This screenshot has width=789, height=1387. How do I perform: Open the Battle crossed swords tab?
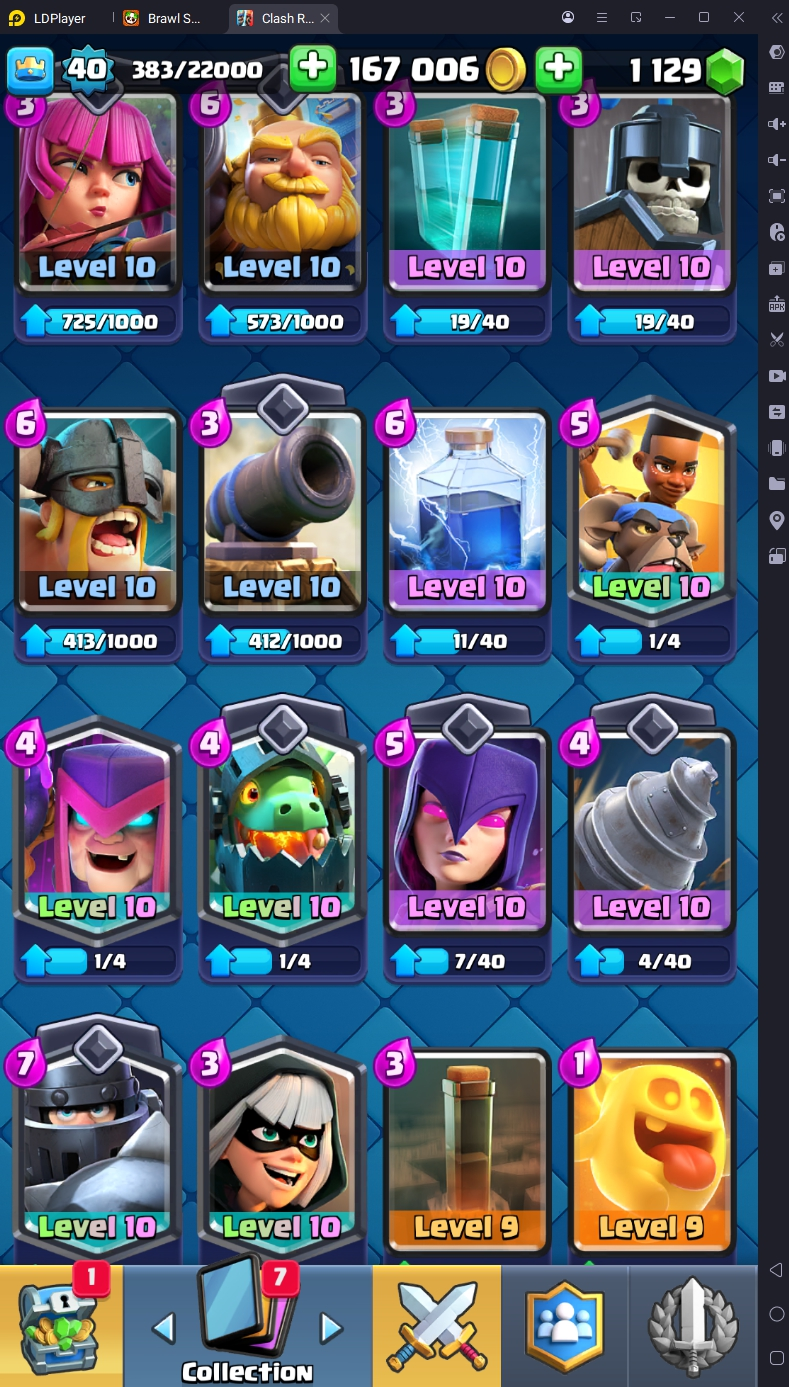[437, 1325]
